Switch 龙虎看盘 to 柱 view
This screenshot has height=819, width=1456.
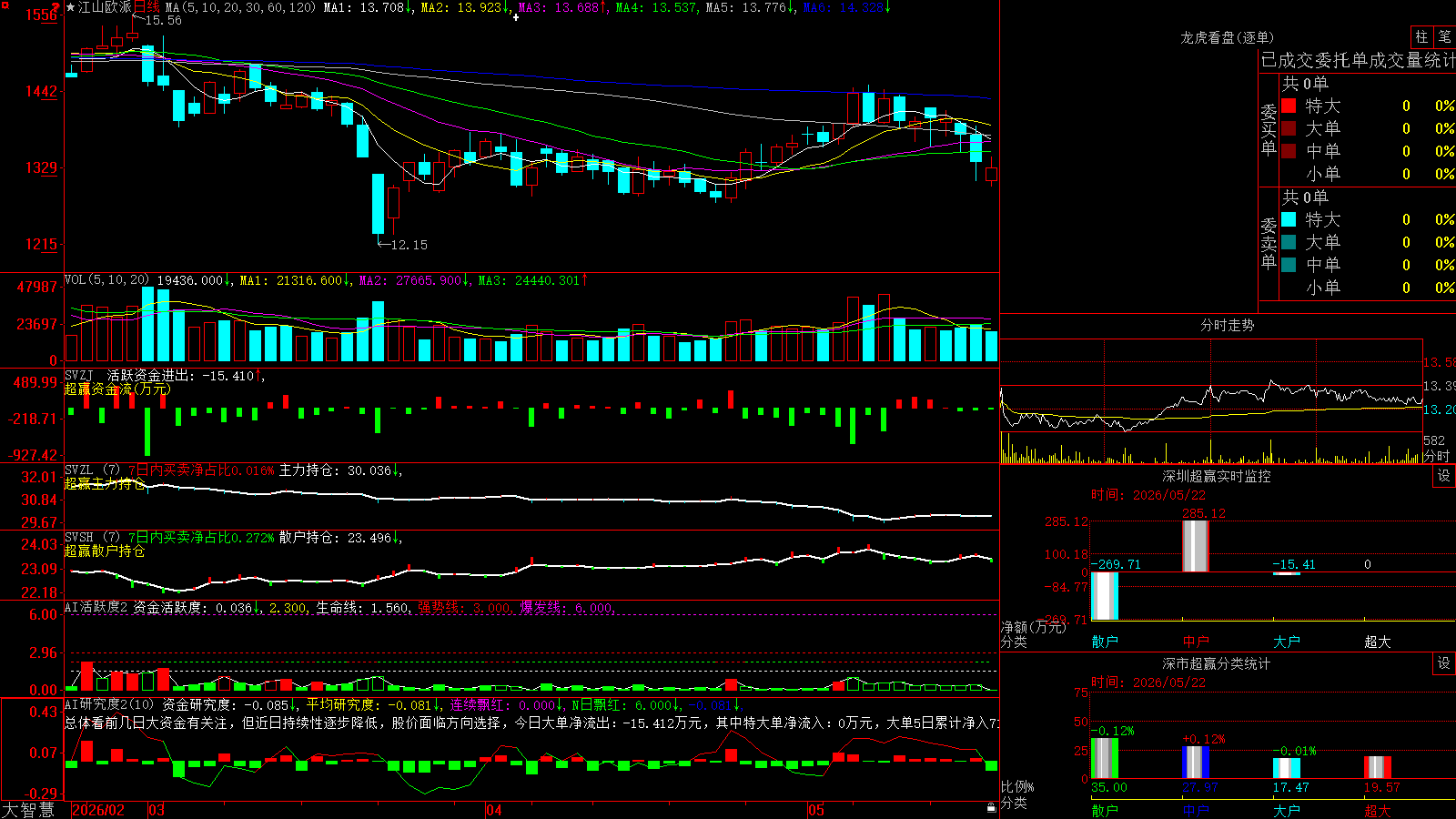point(1421,36)
